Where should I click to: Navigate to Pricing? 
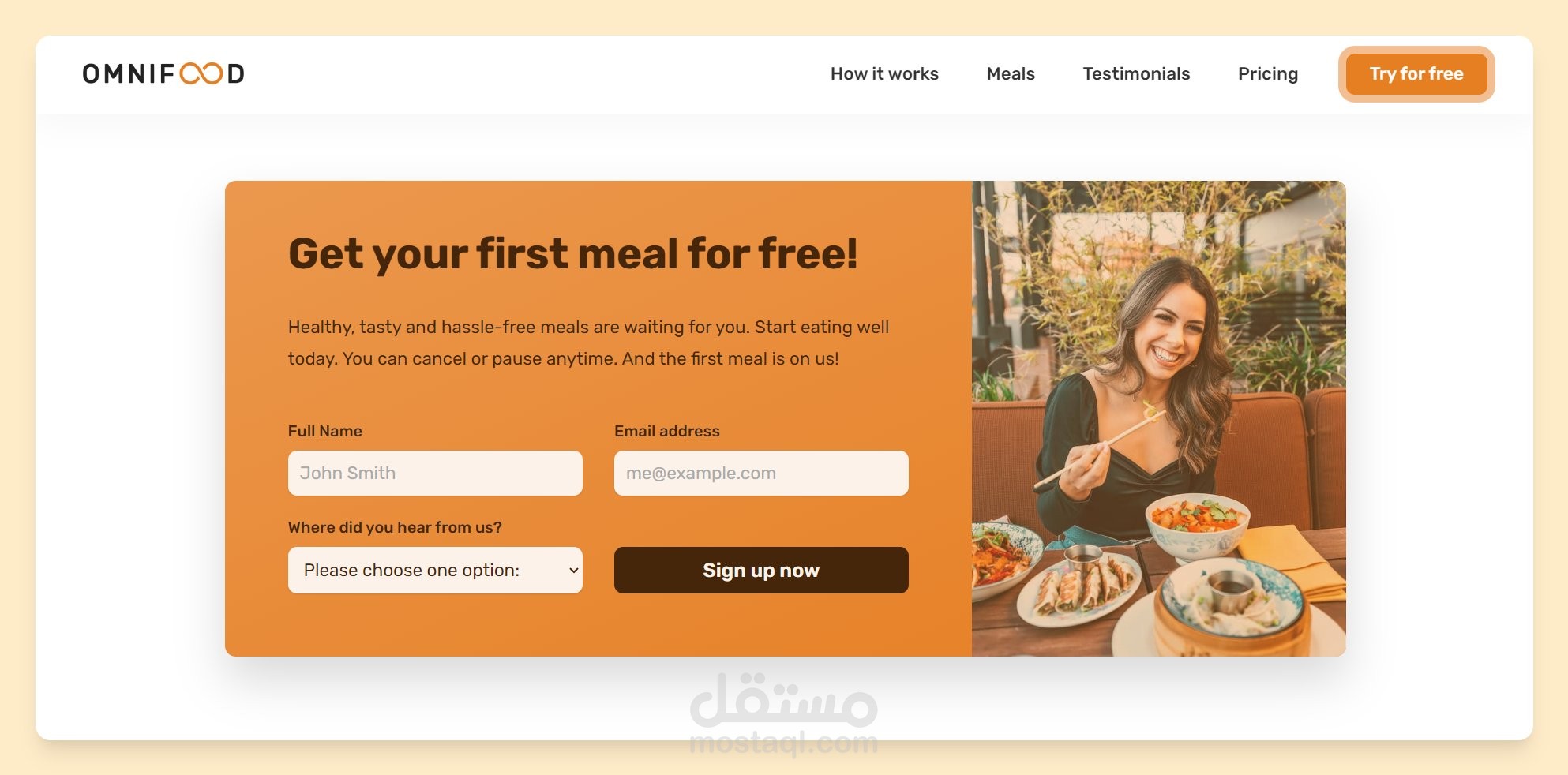[1268, 73]
